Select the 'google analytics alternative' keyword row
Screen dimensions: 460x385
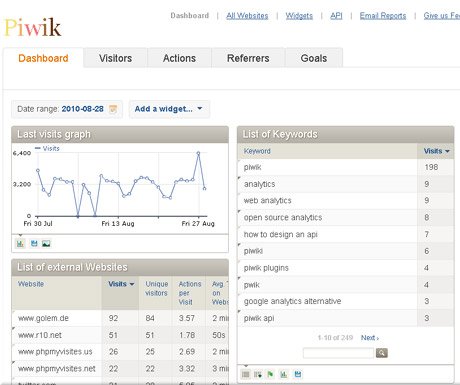click(x=345, y=301)
